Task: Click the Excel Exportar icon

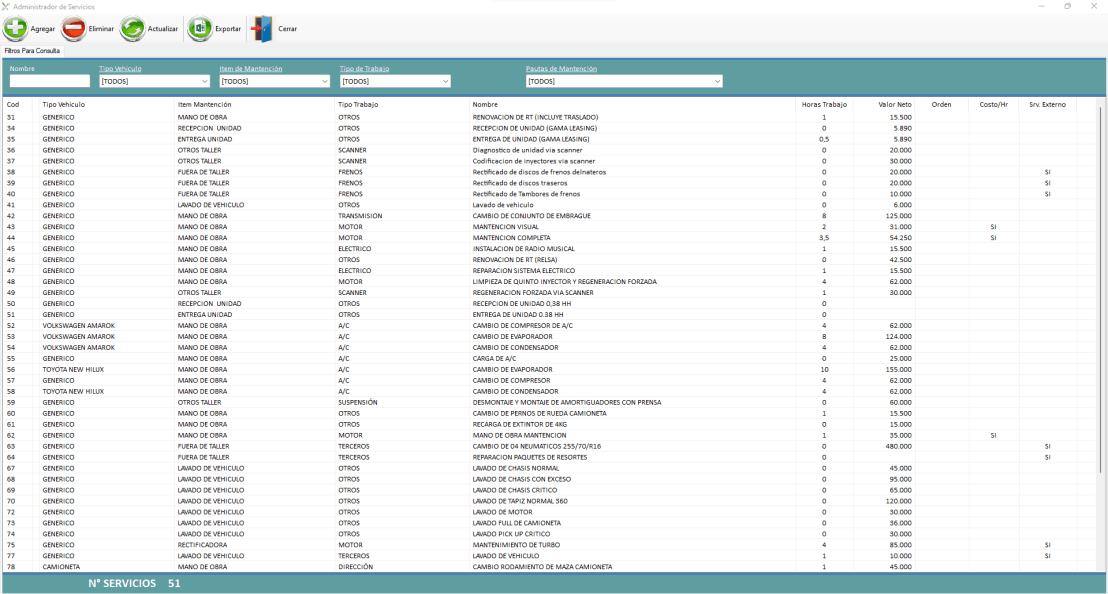Action: pos(200,29)
